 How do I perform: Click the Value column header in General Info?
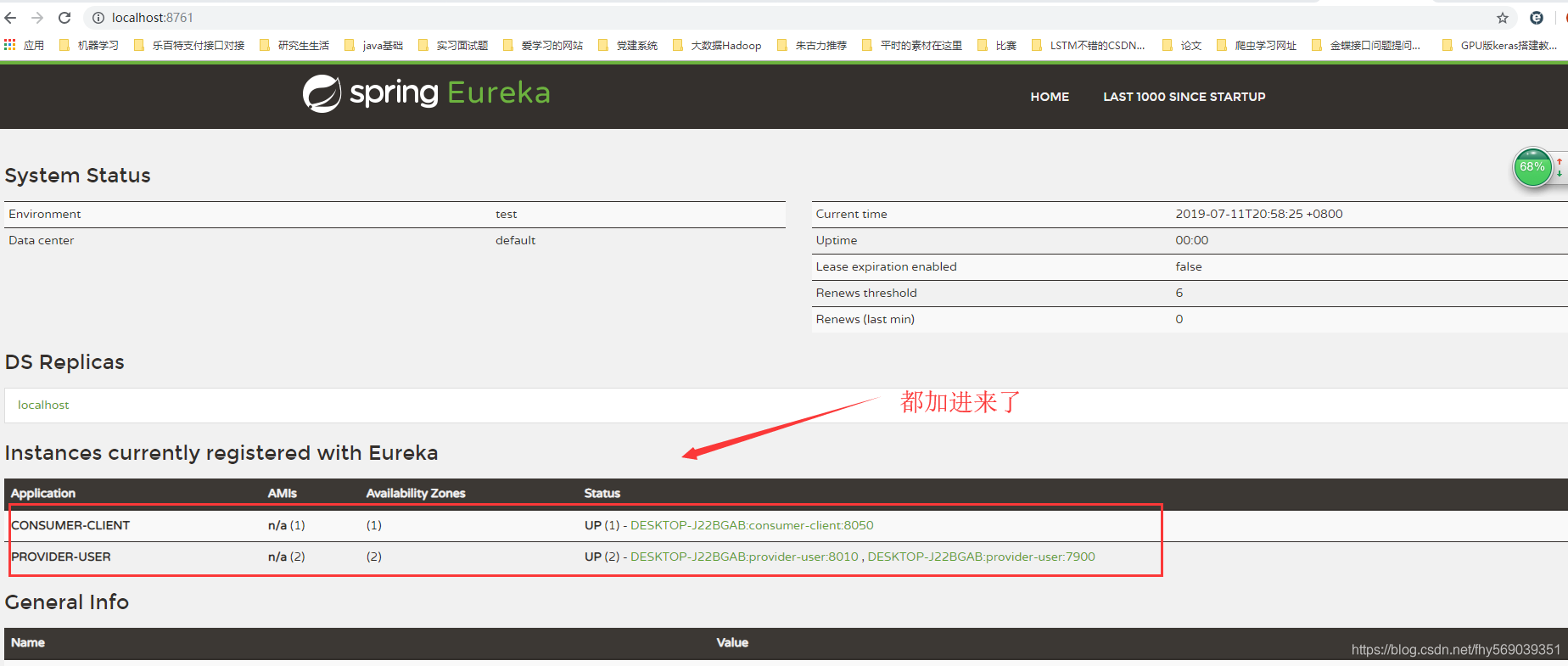732,642
